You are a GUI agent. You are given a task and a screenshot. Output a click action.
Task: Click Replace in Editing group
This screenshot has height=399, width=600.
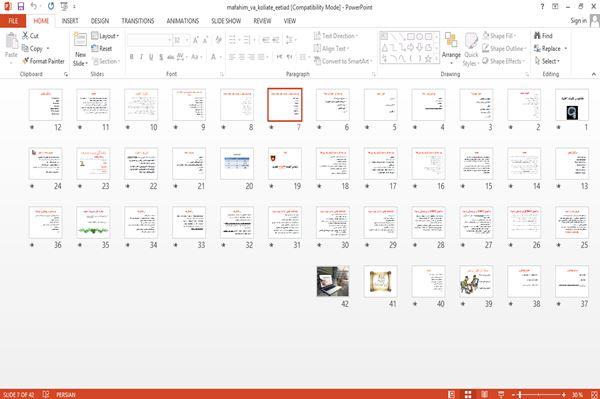click(x=548, y=49)
